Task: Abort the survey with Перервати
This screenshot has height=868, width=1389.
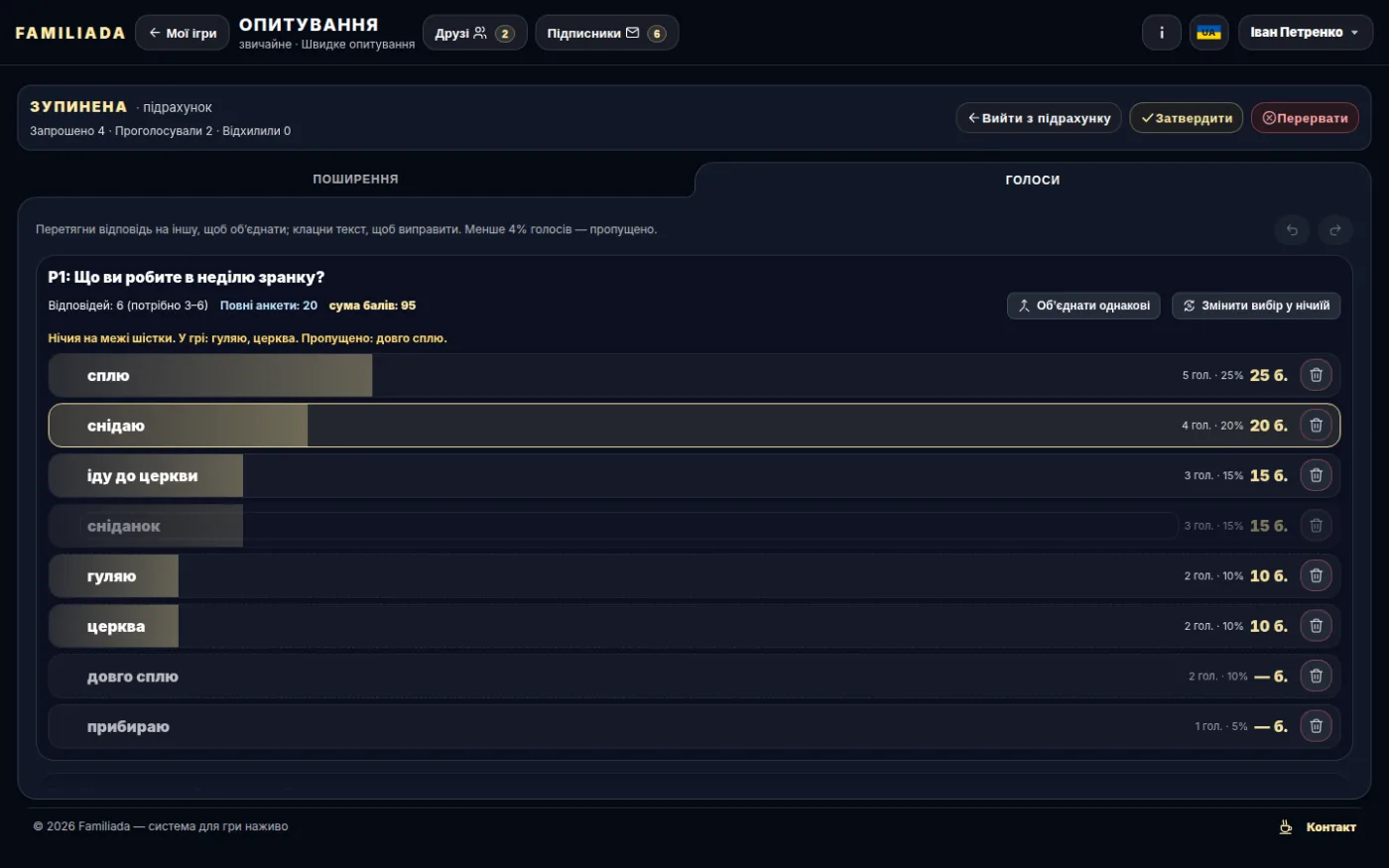Action: click(x=1305, y=118)
